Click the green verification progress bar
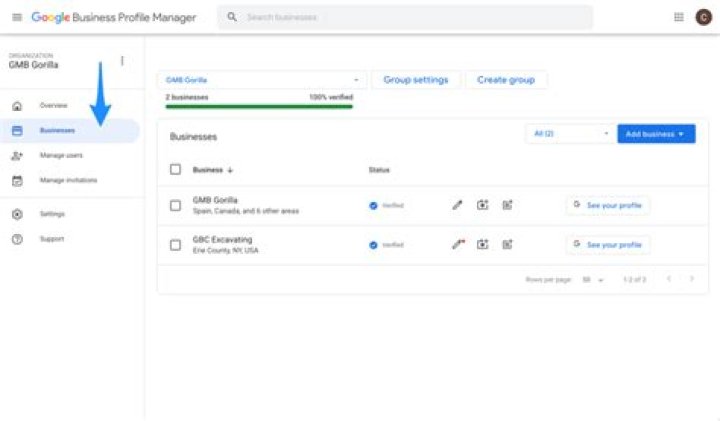The width and height of the screenshot is (720, 421). point(259,107)
